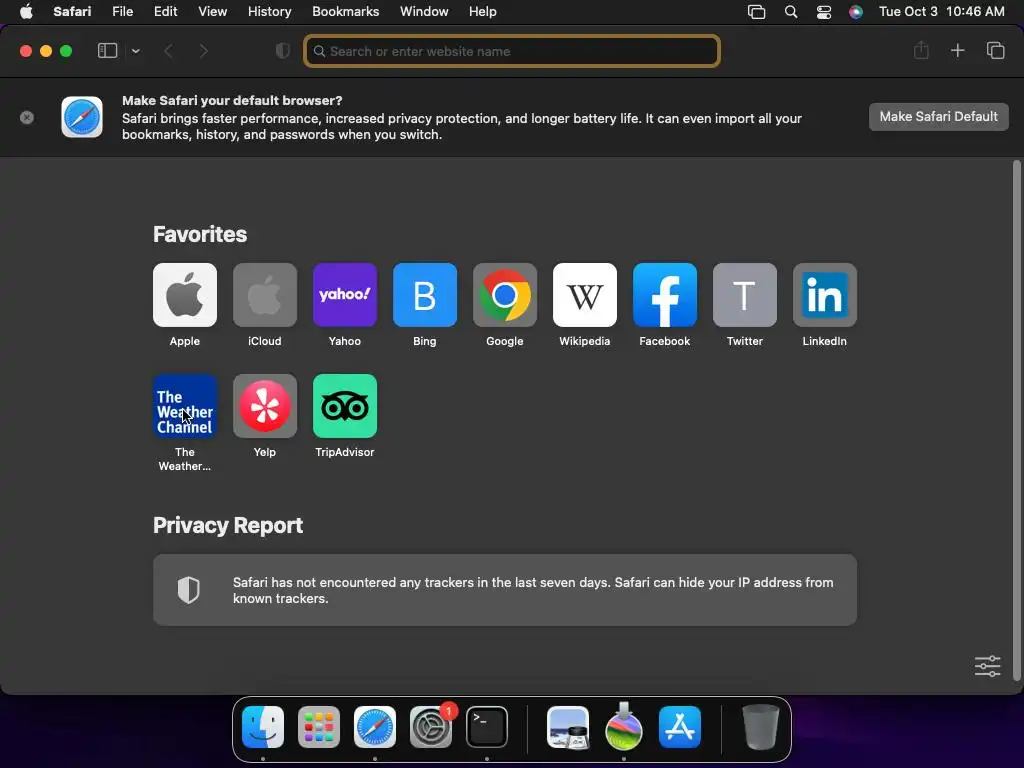Open the Apple menu

[26, 12]
